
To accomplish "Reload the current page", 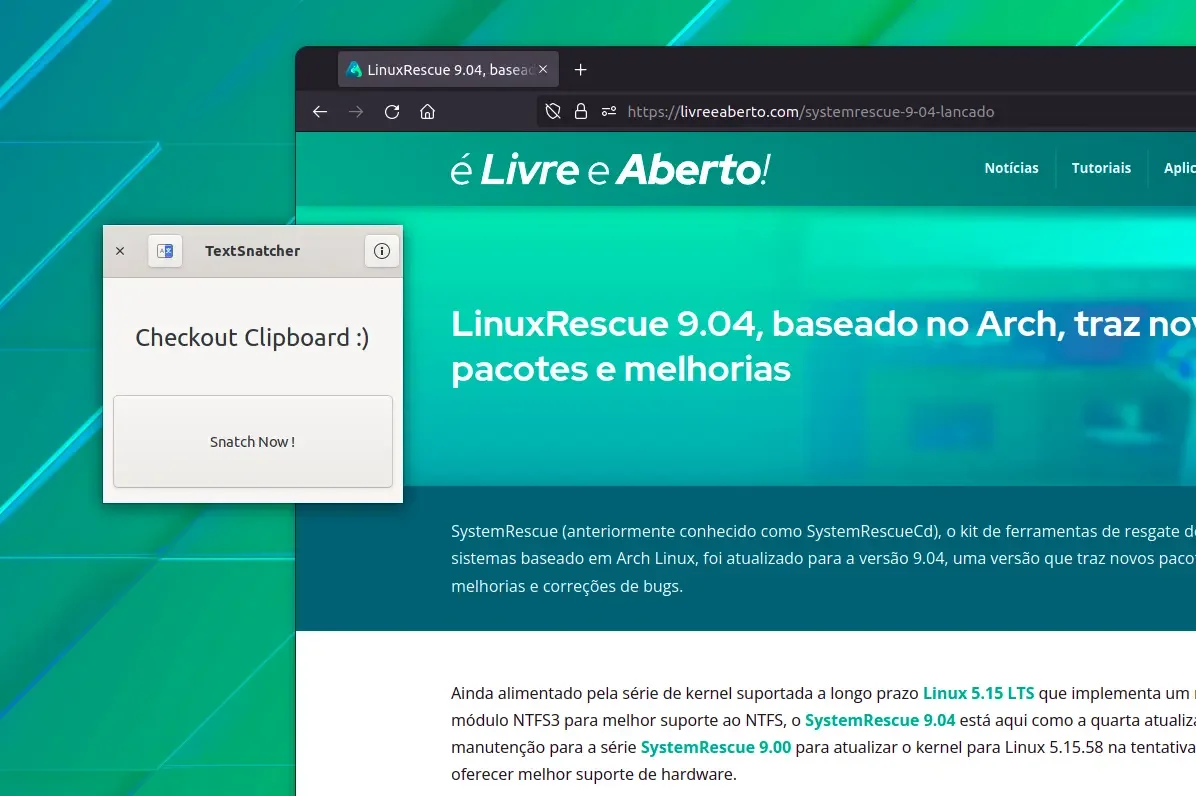I will pyautogui.click(x=392, y=112).
